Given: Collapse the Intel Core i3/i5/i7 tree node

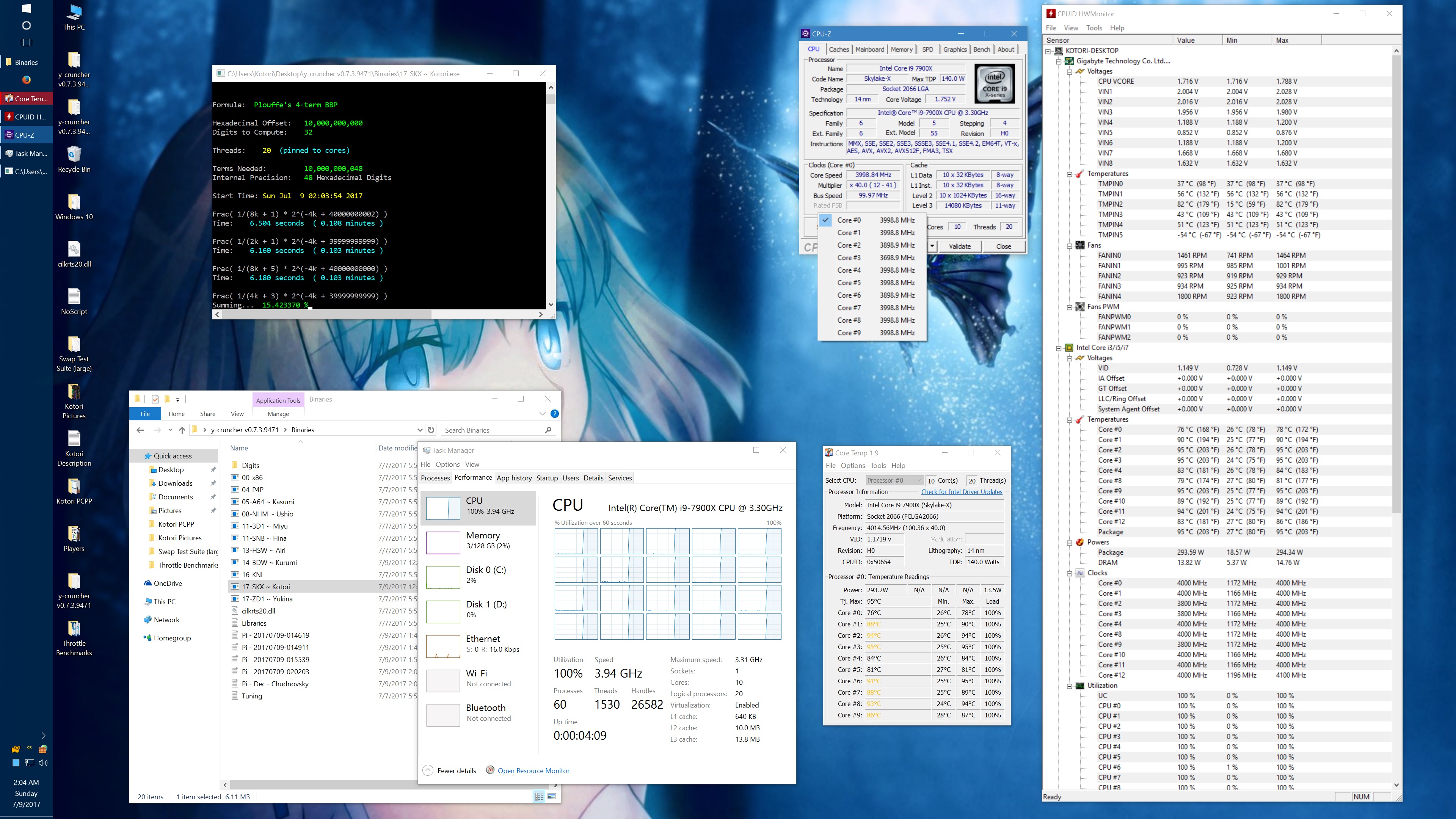Looking at the screenshot, I should (x=1059, y=348).
